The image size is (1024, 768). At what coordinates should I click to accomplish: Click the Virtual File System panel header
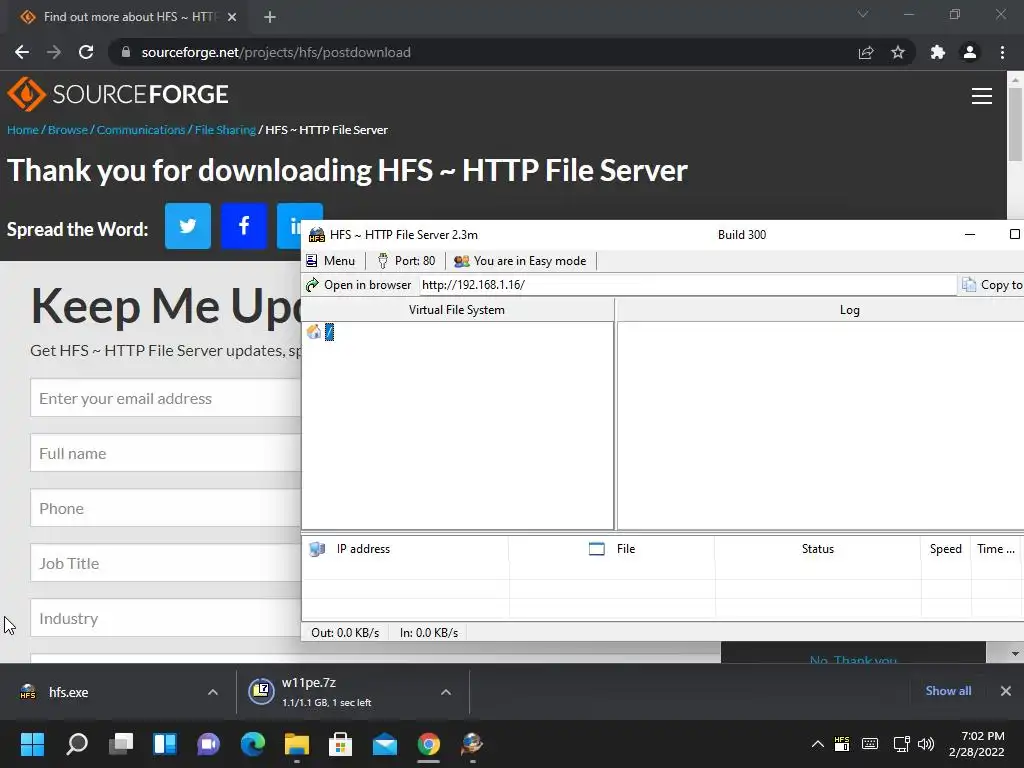coord(457,310)
